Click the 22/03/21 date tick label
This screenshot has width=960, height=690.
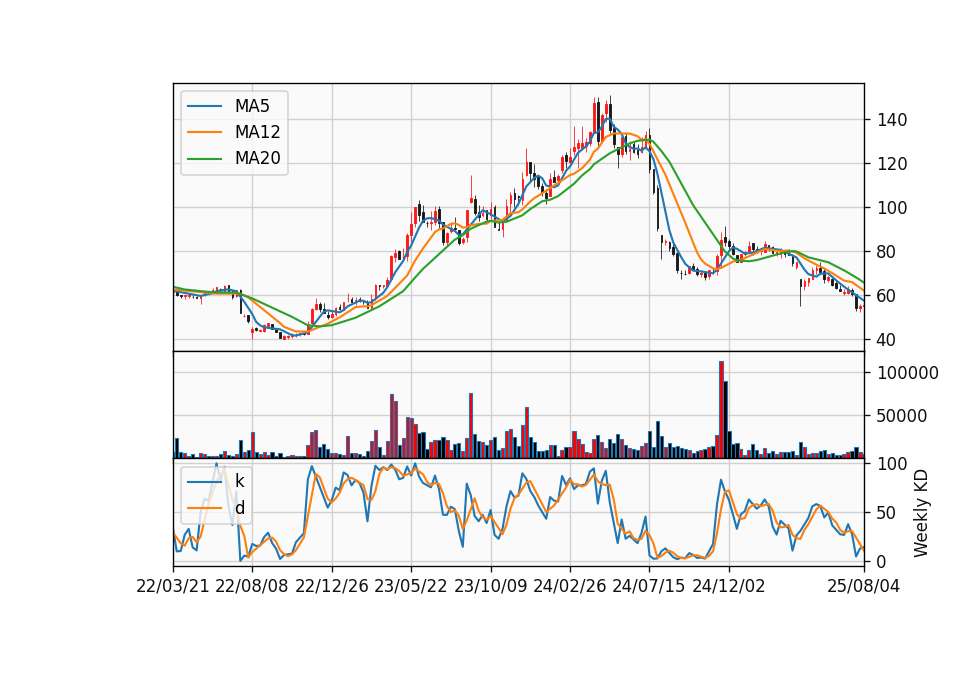click(173, 586)
